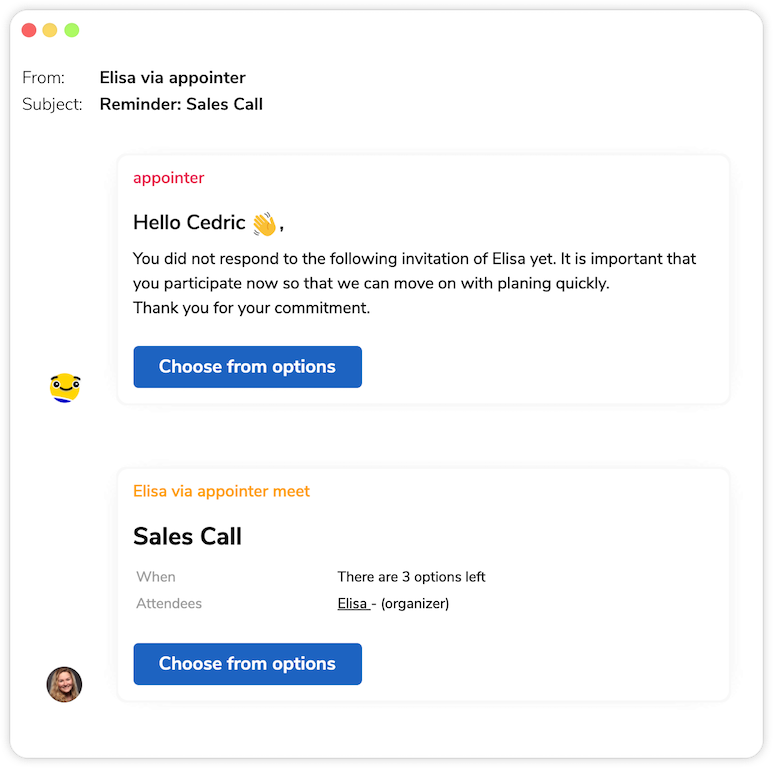Maximize the window using green button
The image size is (773, 768).
[72, 30]
